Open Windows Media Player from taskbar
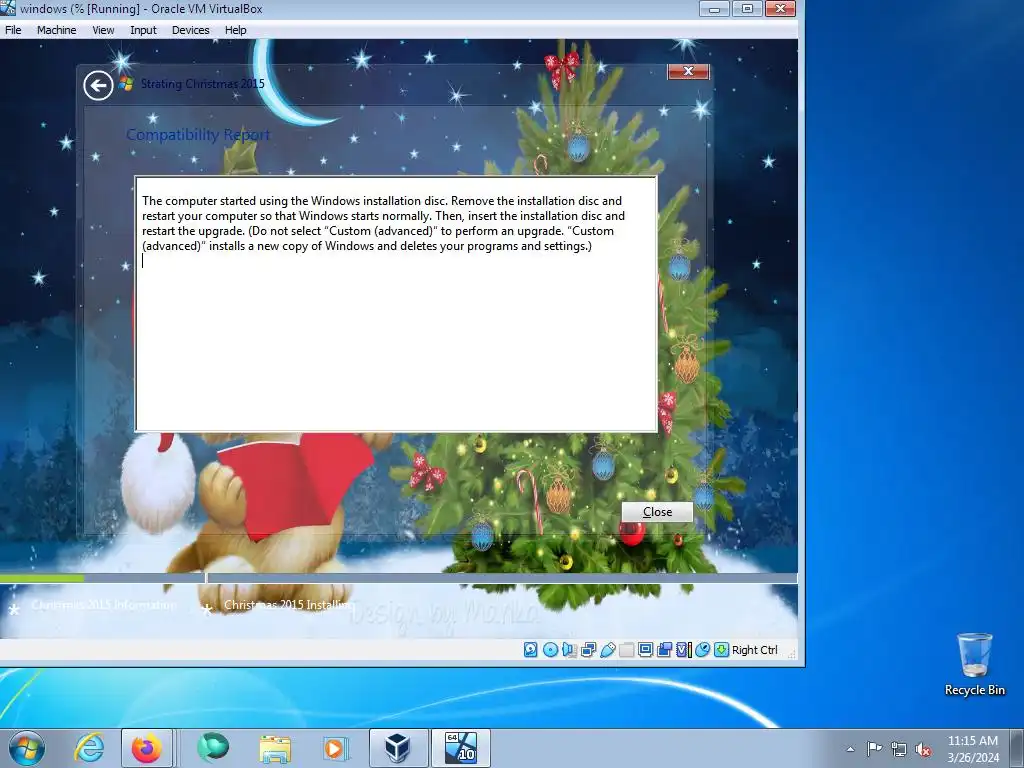The height and width of the screenshot is (768, 1024). click(x=336, y=748)
